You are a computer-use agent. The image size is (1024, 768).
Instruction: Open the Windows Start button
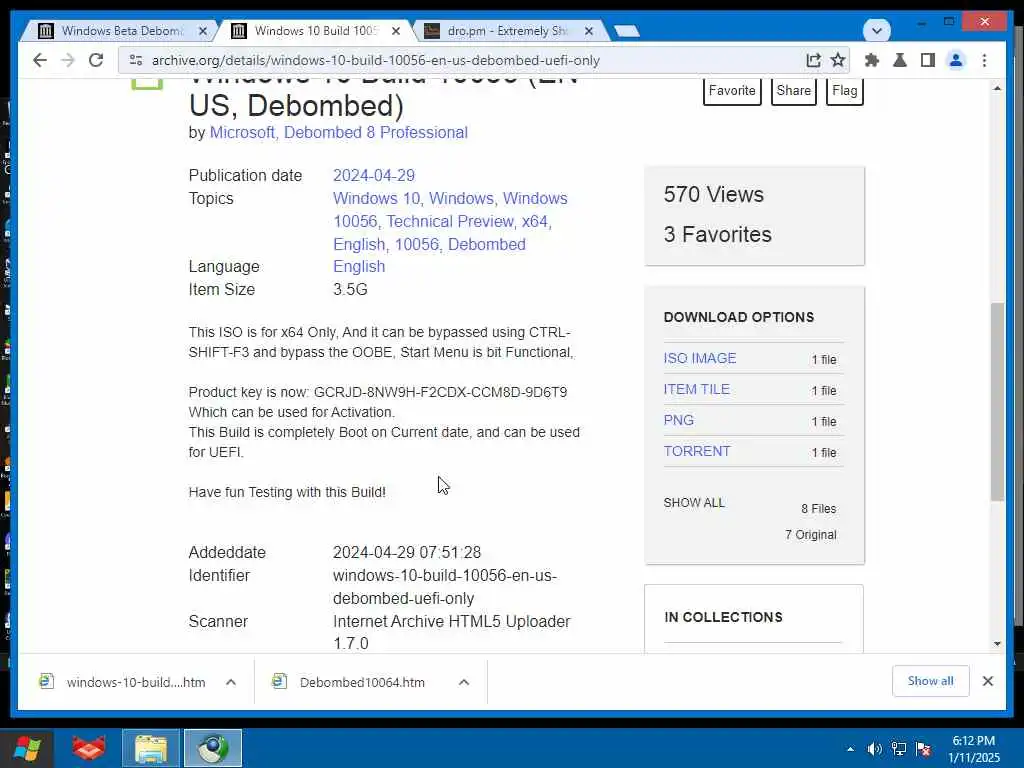[x=27, y=748]
